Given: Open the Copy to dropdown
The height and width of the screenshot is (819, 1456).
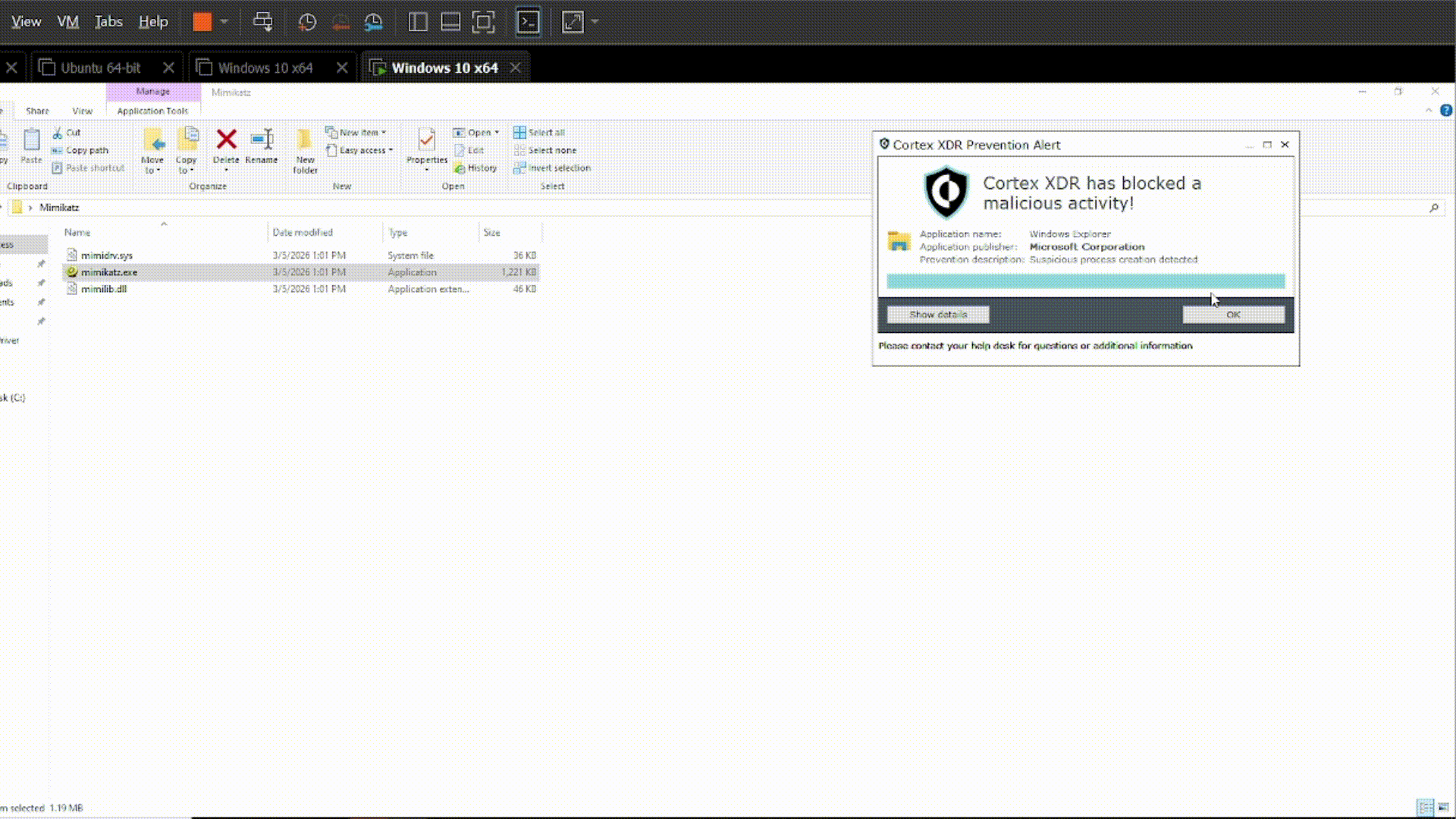Looking at the screenshot, I should click(187, 150).
